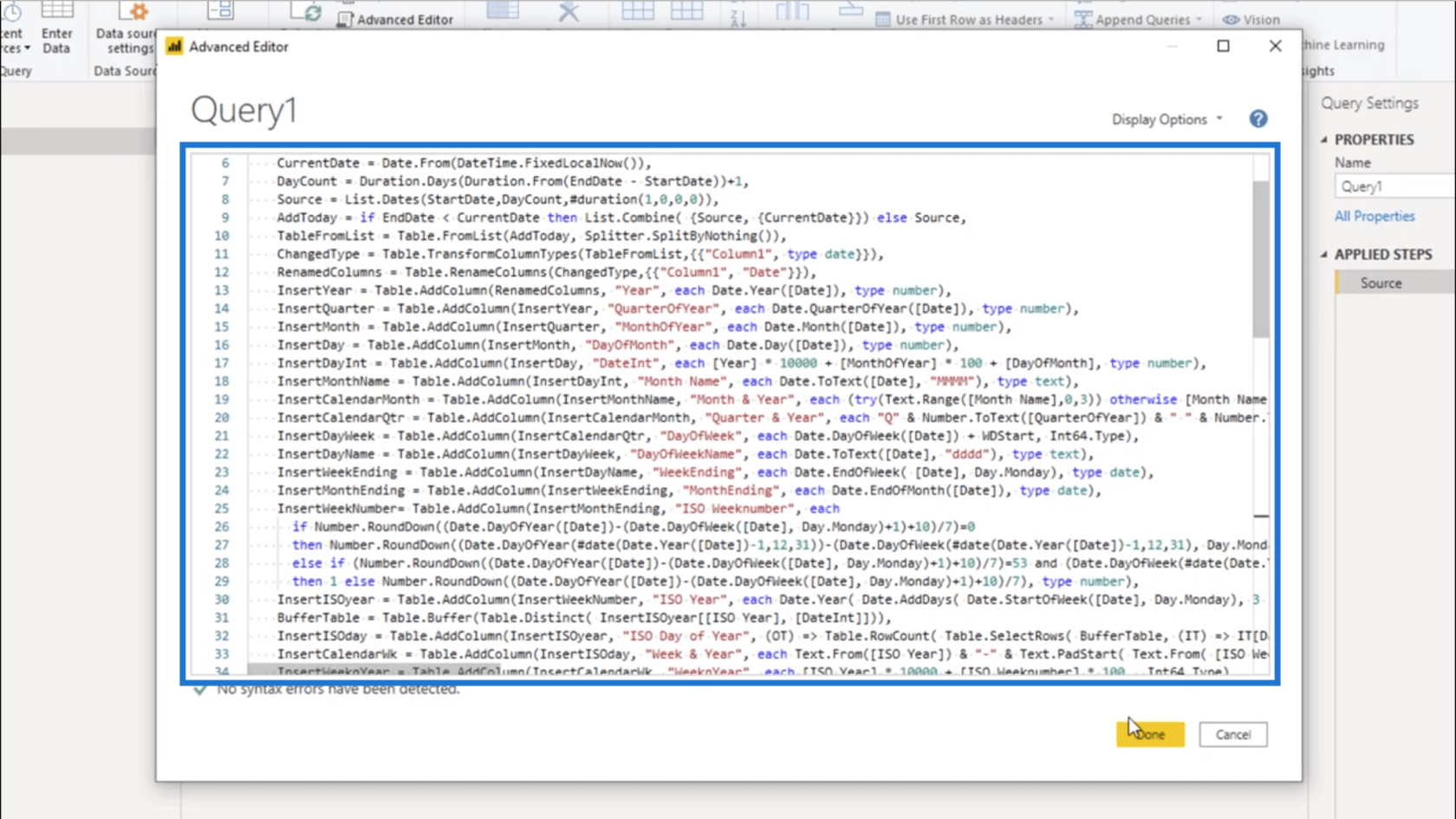Open help with the question mark icon

[x=1258, y=119]
